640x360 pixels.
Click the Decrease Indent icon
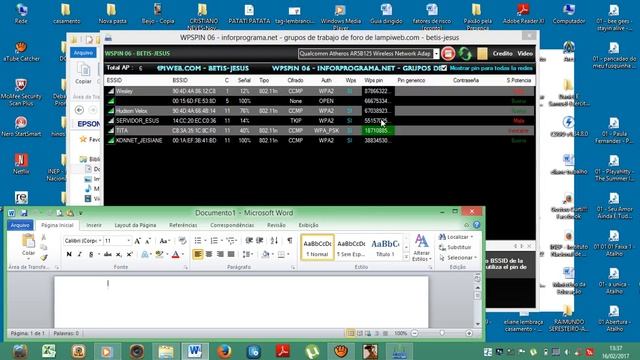[x=249, y=241]
